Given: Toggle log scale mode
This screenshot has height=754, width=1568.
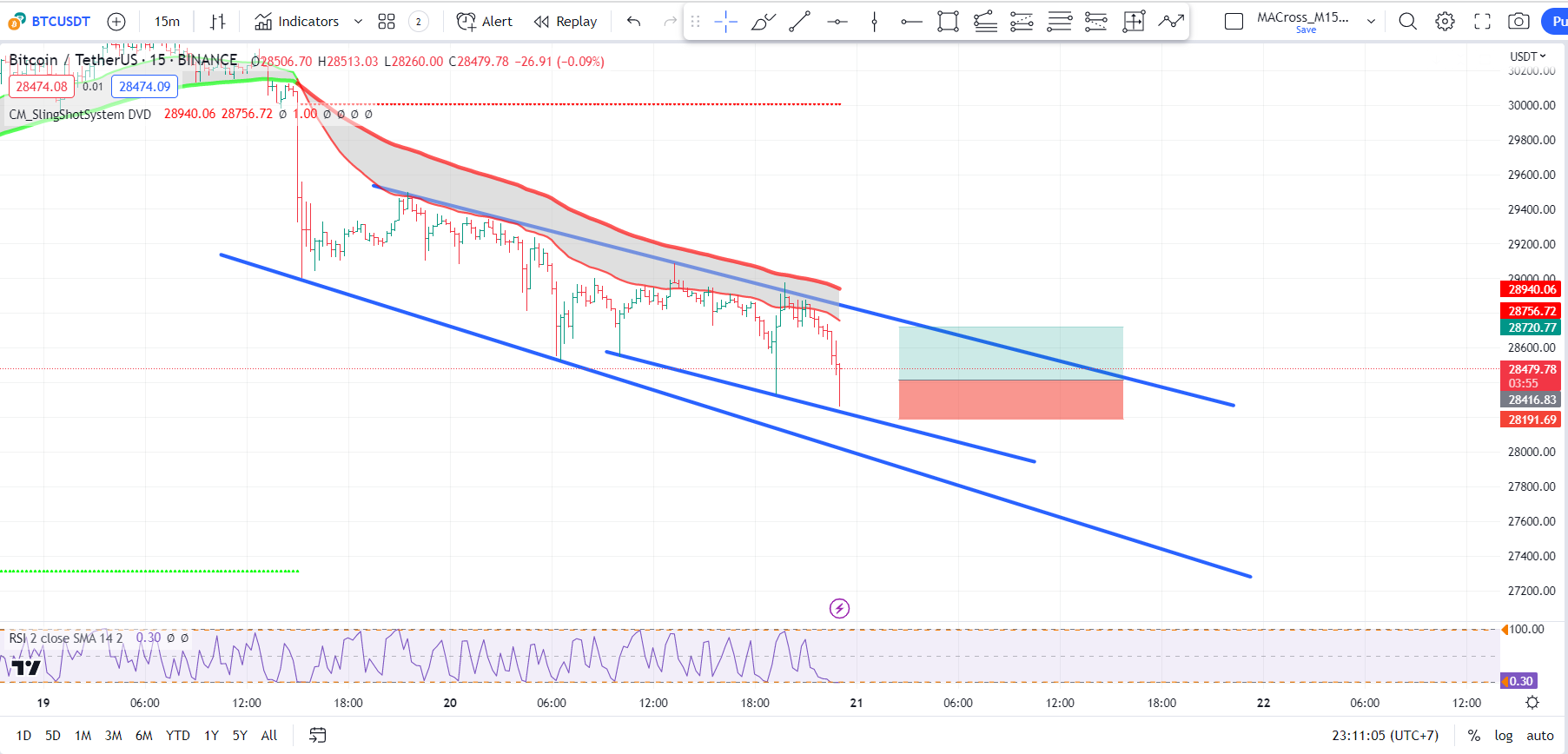Looking at the screenshot, I should point(1504,736).
